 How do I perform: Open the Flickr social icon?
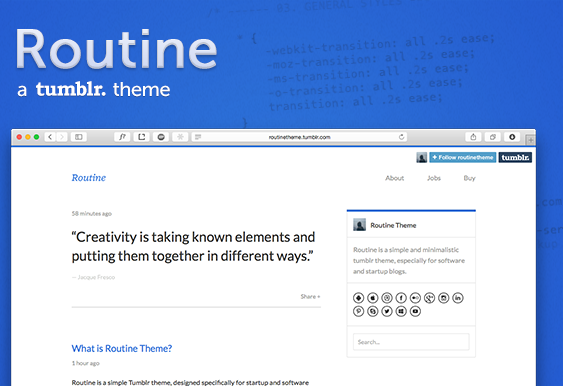[415, 298]
